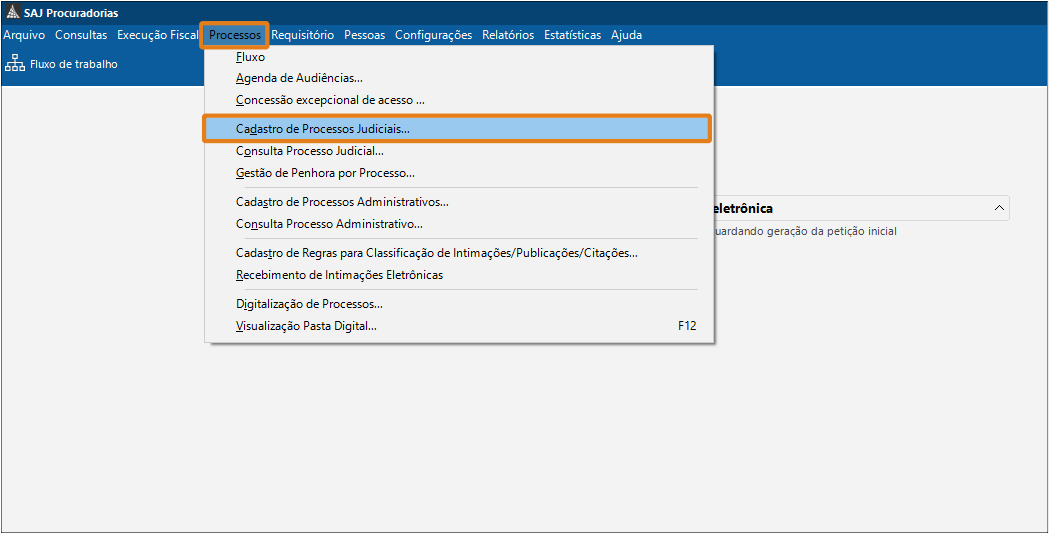The height and width of the screenshot is (534, 1049).
Task: Select Cadastro de Processos Judiciais entry
Action: [323, 129]
